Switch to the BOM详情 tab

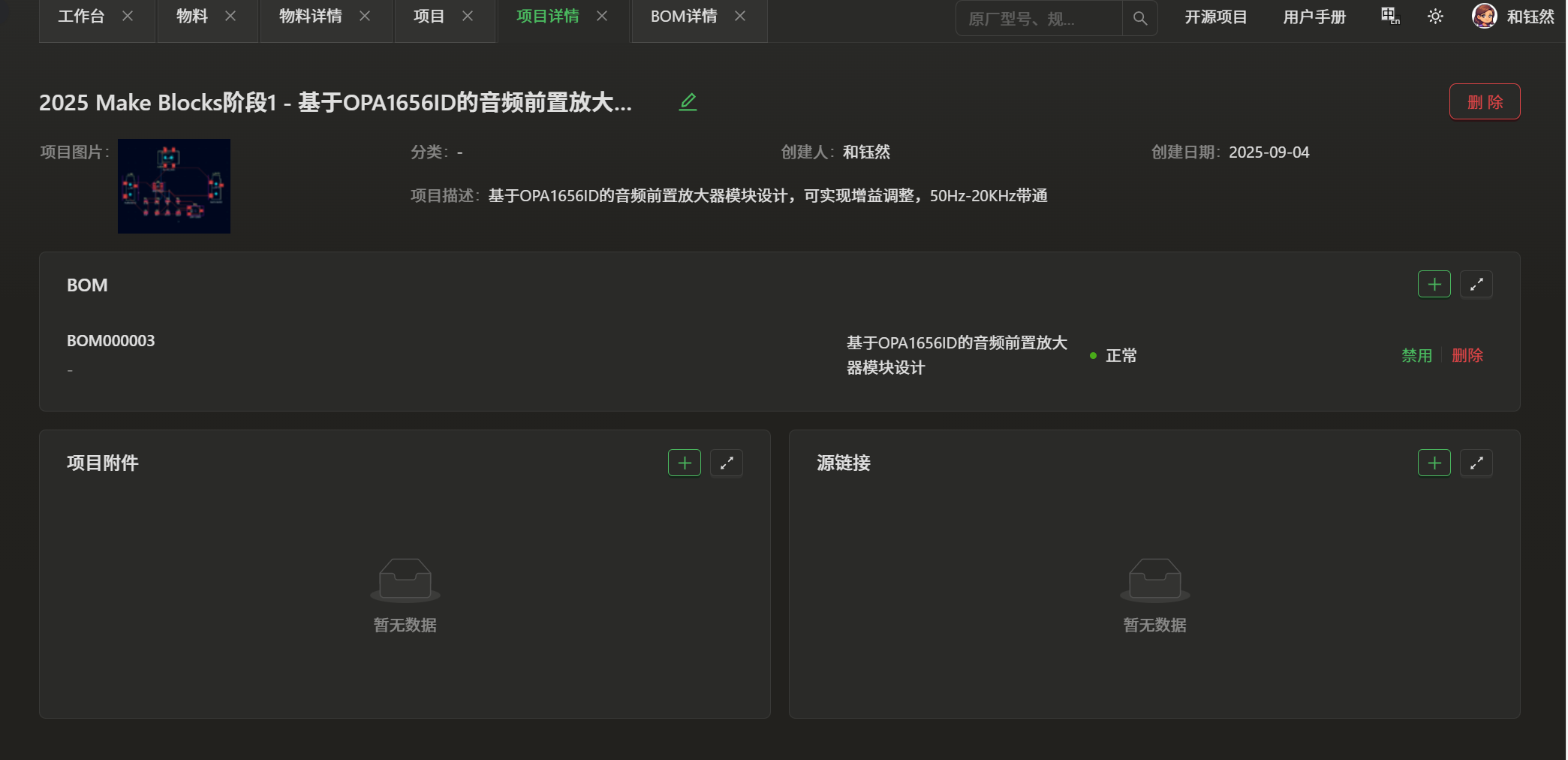coord(683,17)
